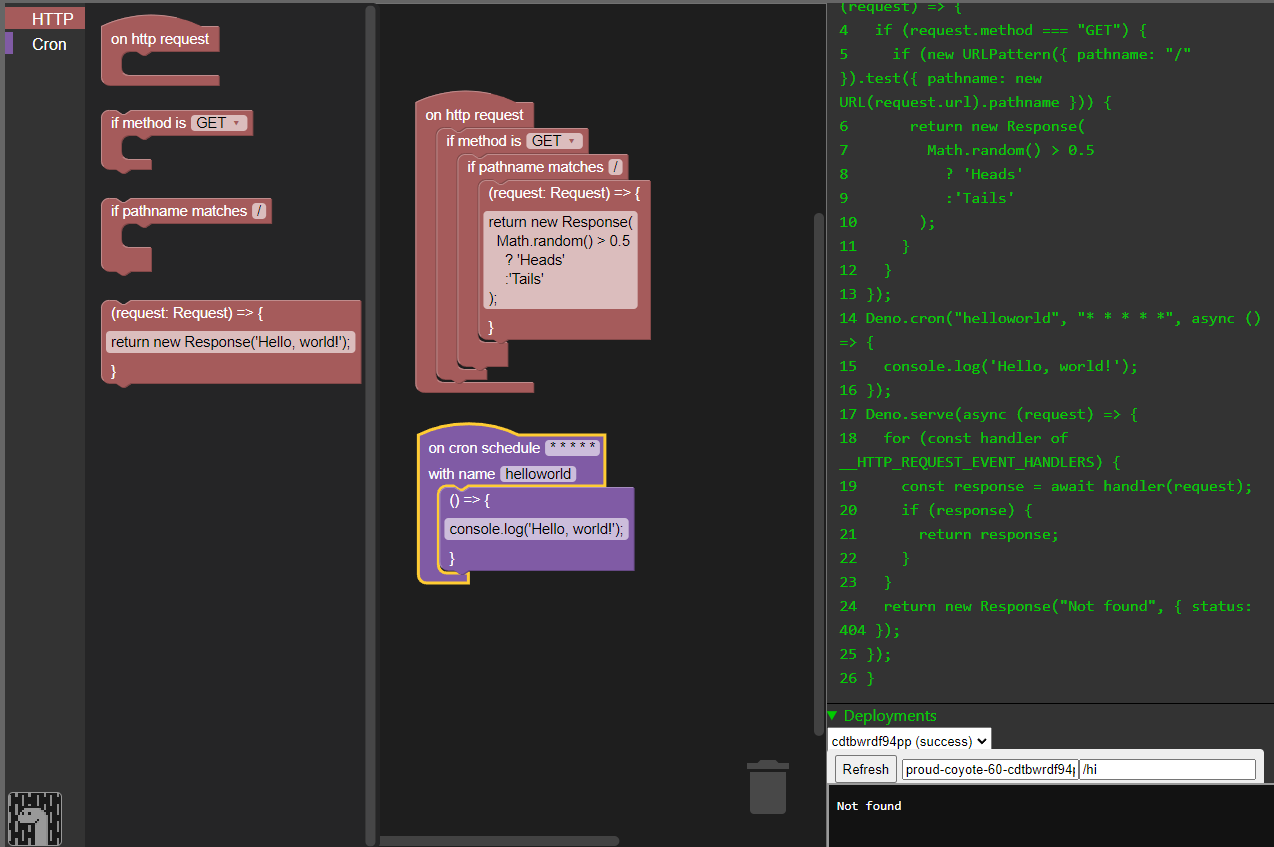
Task: Click the 'on http request' toolbox block
Action: coord(160,39)
